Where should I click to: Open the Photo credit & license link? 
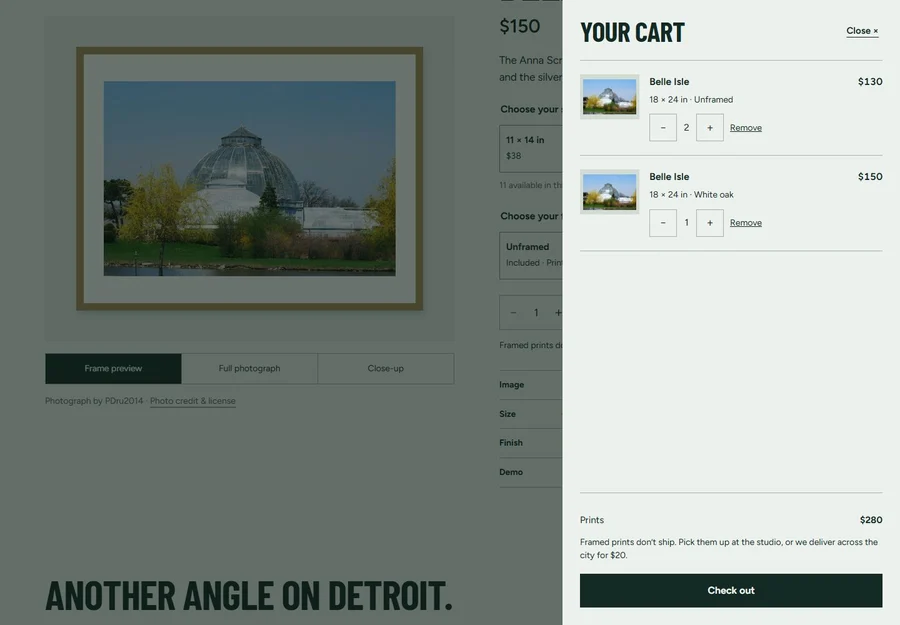[x=193, y=401]
